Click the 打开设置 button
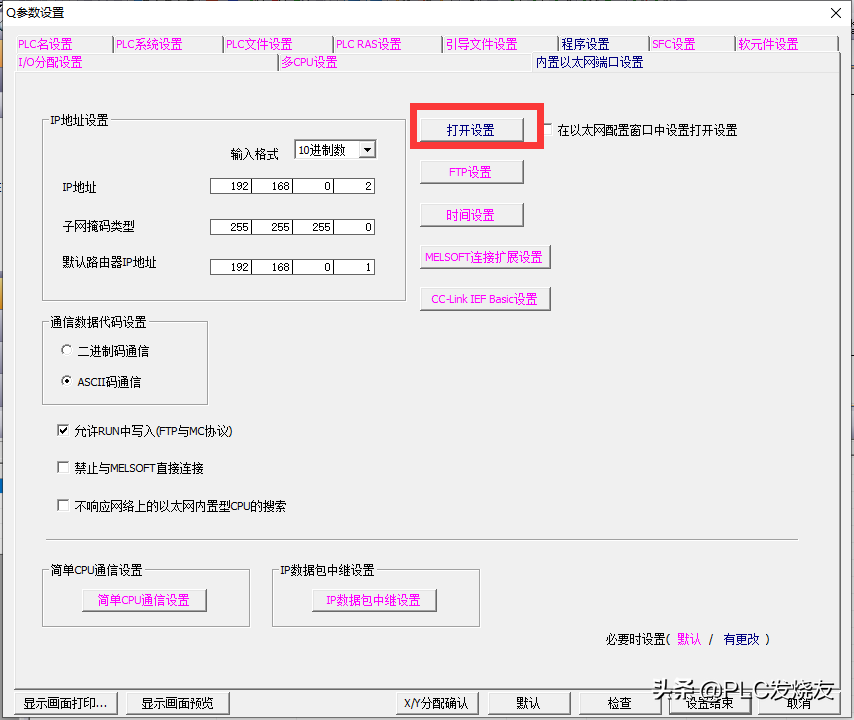Viewport: 854px width, 720px height. [x=470, y=130]
